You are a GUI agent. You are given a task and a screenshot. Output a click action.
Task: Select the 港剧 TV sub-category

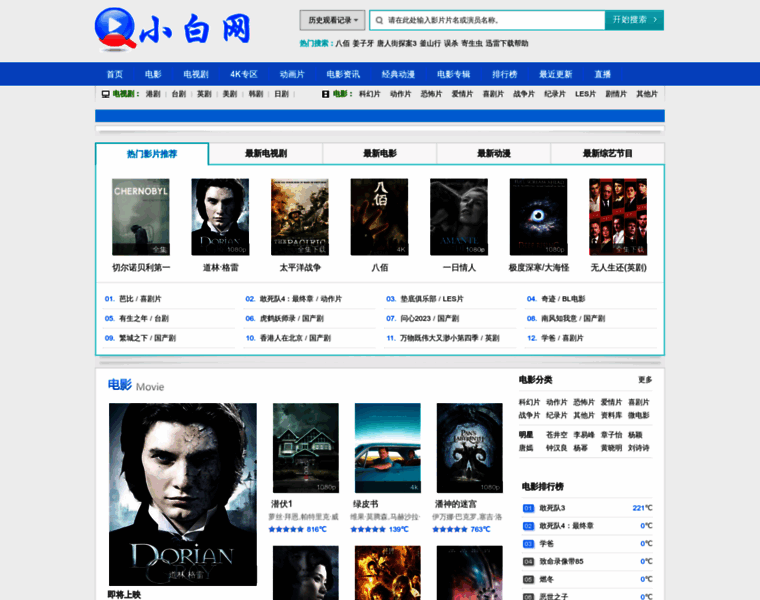tap(153, 94)
